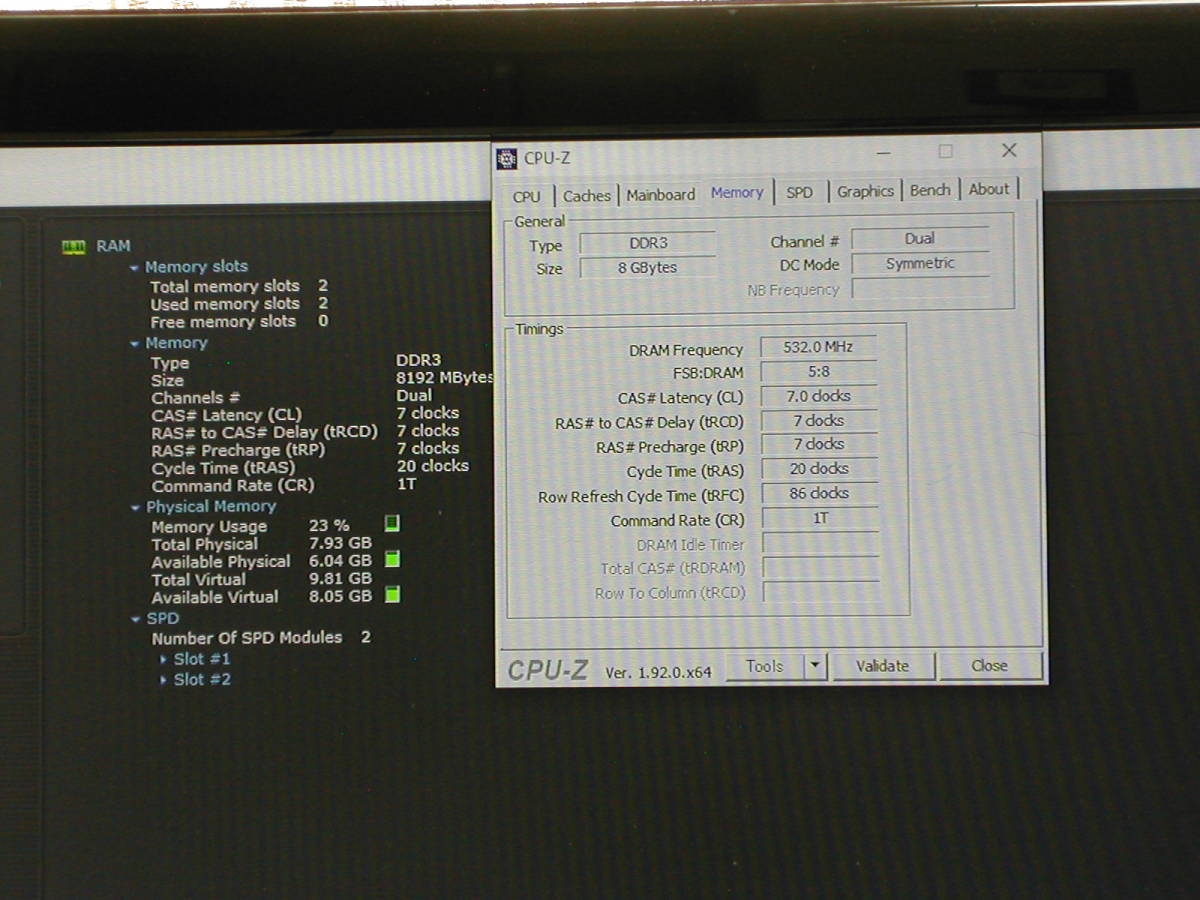This screenshot has height=900, width=1200.
Task: Click the CPU-Z chip icon in title bar
Action: click(507, 158)
